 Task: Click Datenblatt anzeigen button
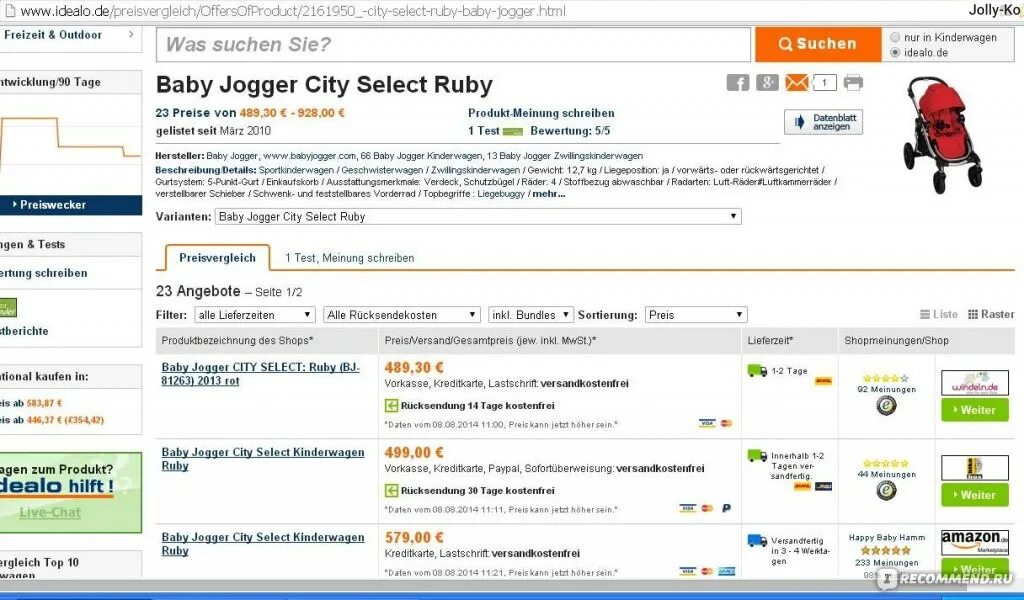tap(823, 122)
